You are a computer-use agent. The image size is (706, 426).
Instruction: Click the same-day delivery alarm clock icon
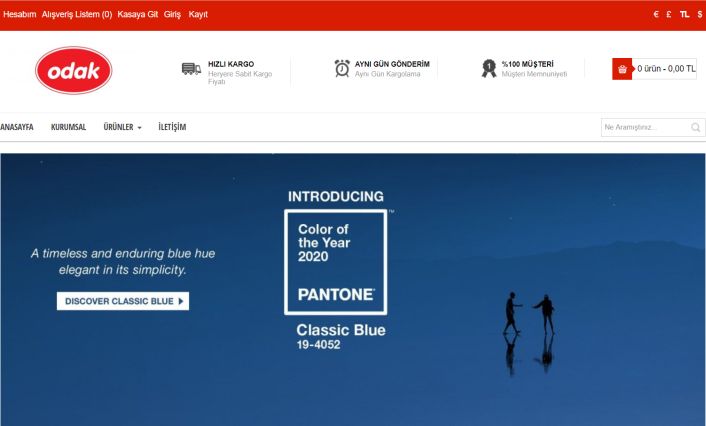pyautogui.click(x=342, y=68)
